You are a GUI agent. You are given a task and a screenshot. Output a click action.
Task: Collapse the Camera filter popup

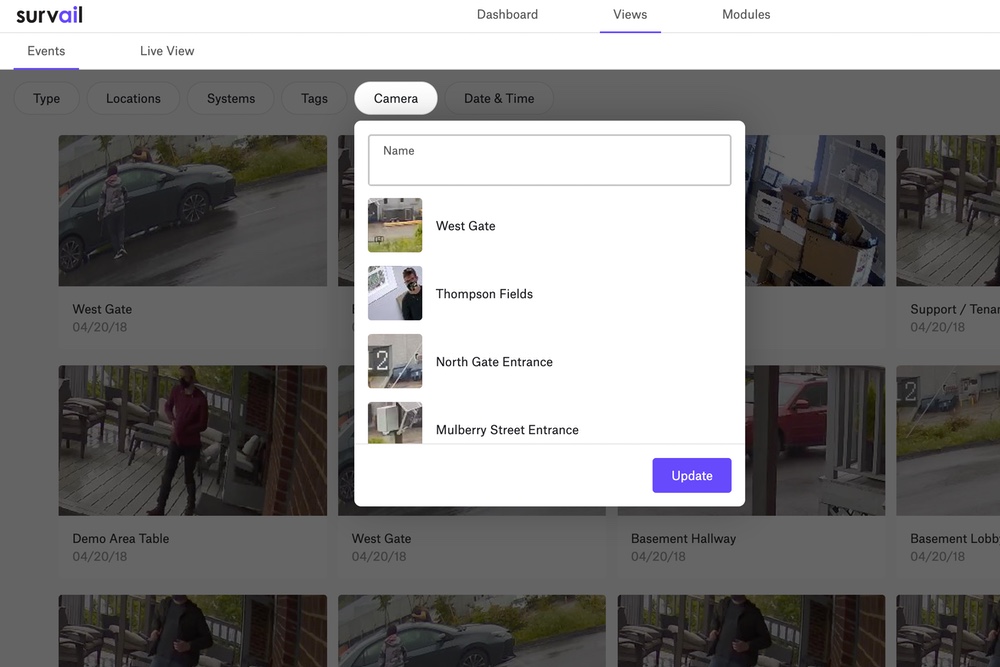(x=396, y=98)
